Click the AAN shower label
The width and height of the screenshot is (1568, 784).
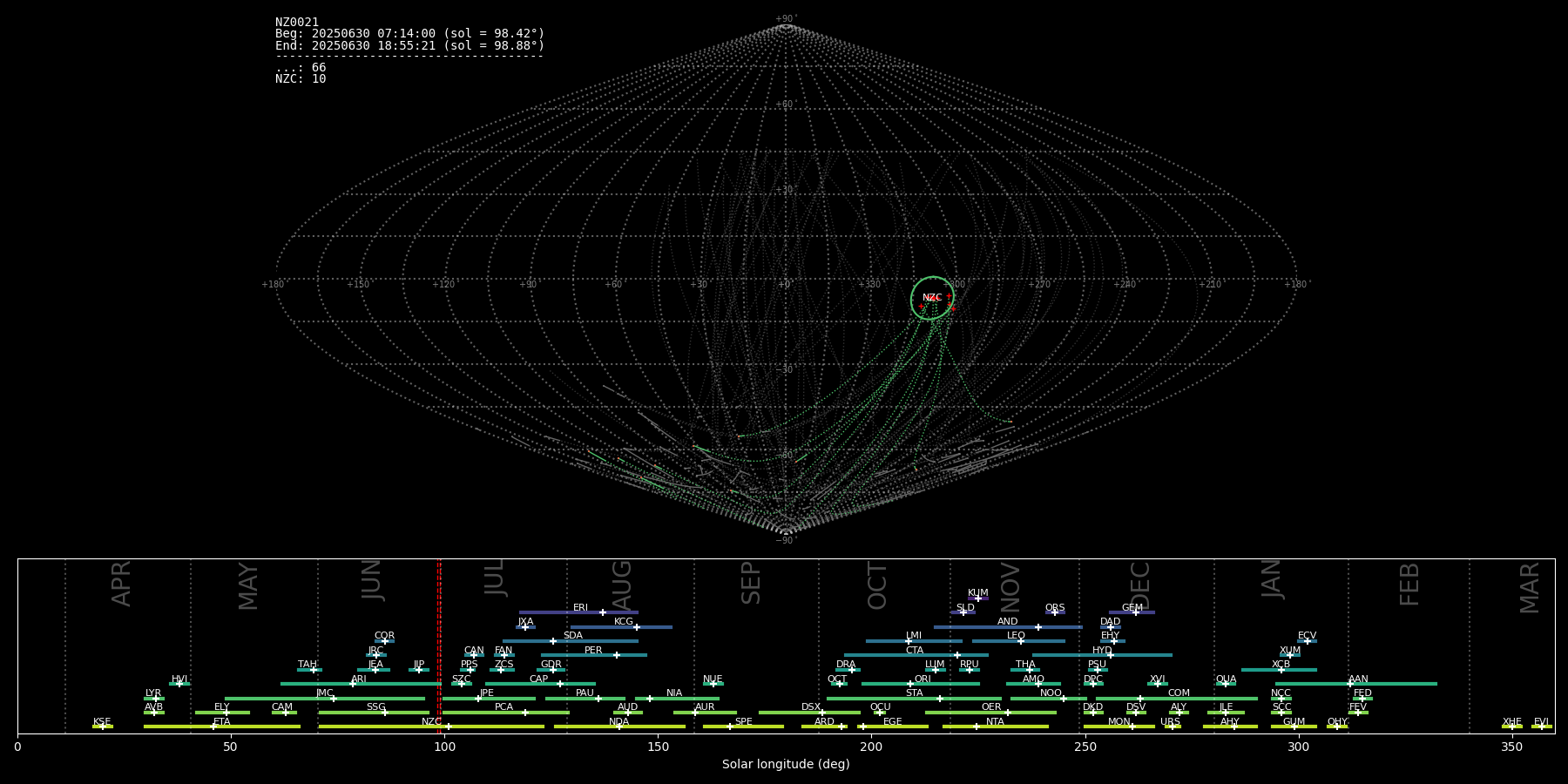[1358, 679]
